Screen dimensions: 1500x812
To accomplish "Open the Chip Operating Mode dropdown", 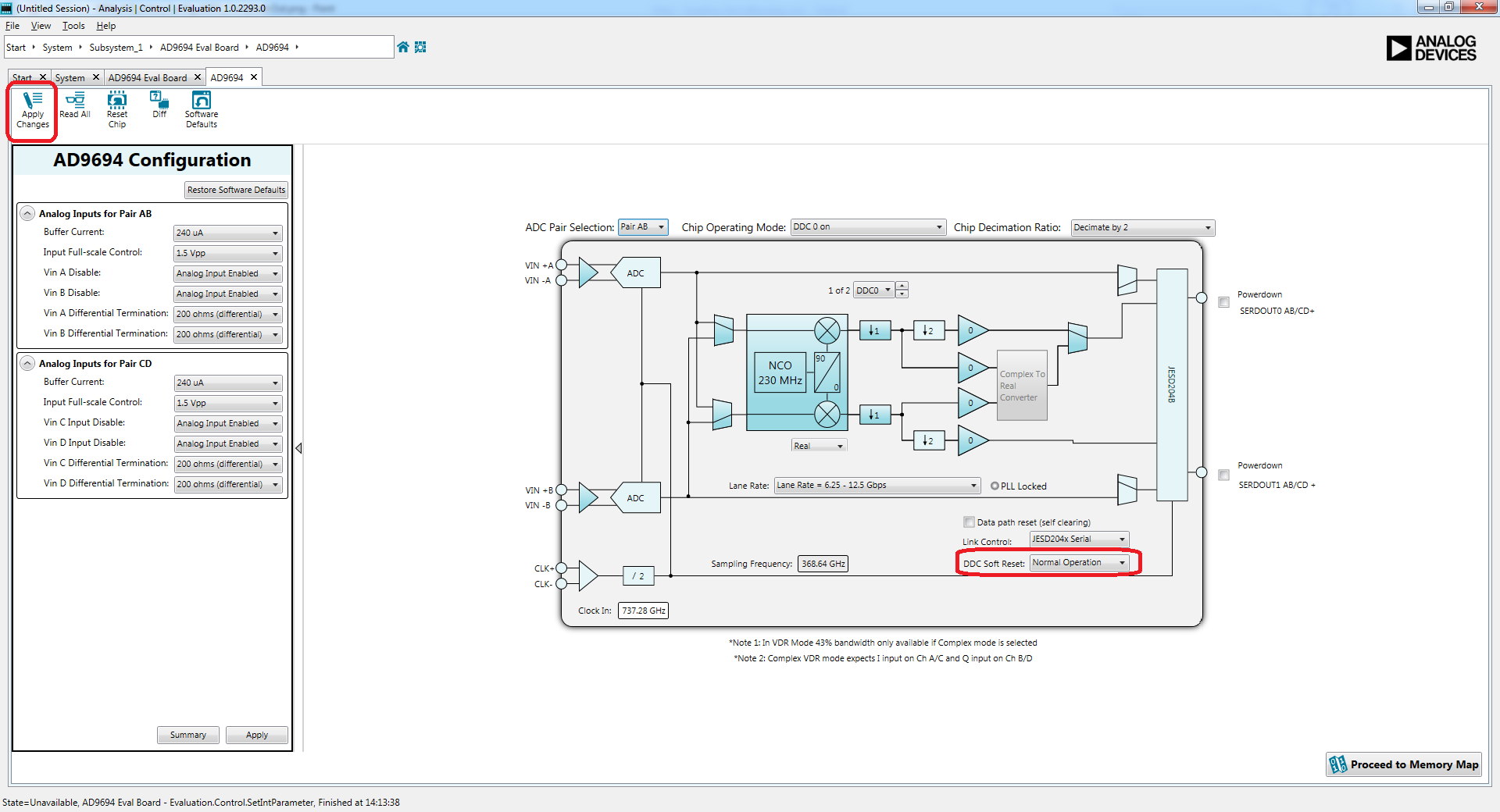I will point(940,227).
